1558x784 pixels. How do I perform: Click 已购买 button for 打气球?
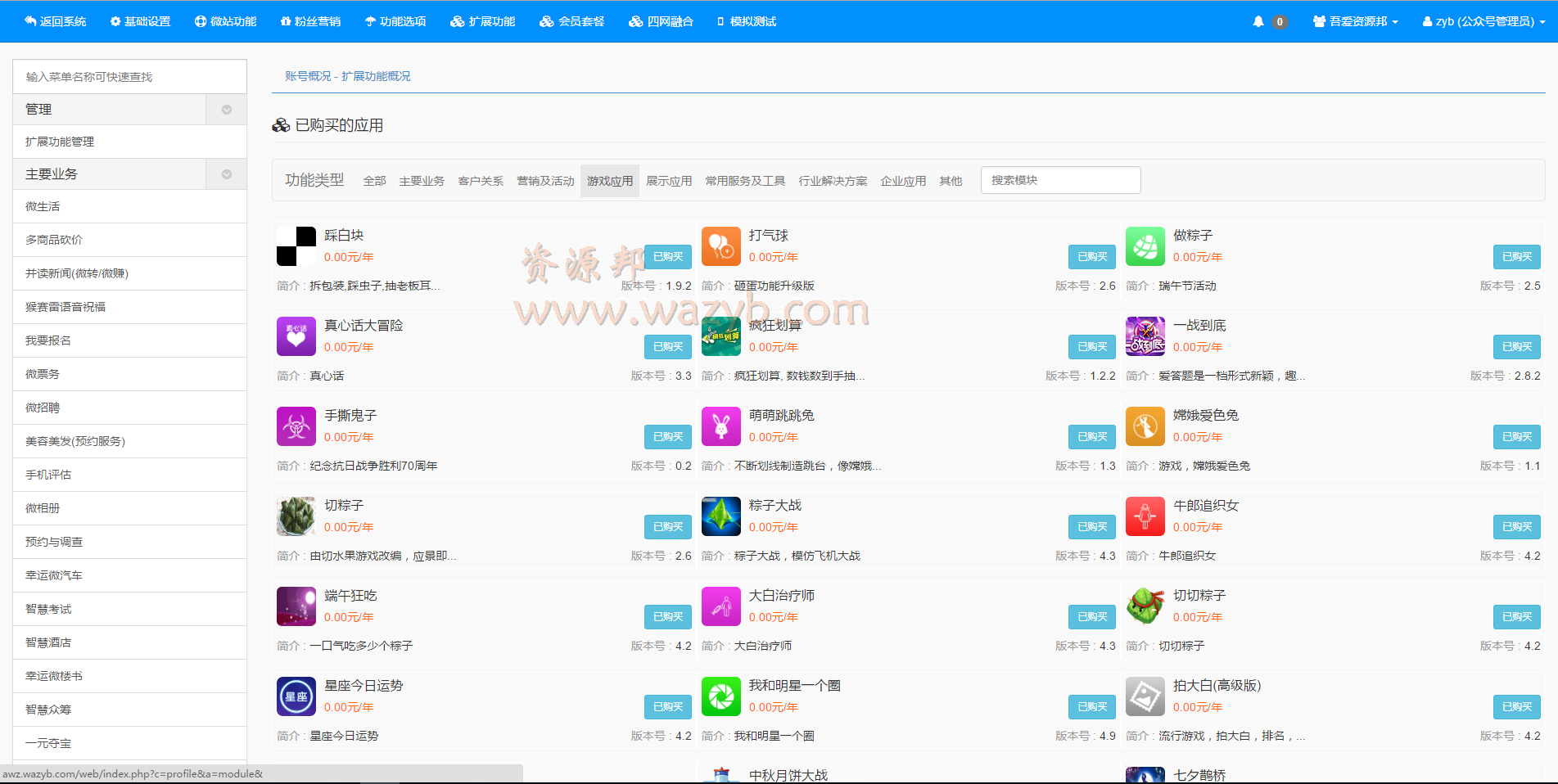pyautogui.click(x=1092, y=257)
